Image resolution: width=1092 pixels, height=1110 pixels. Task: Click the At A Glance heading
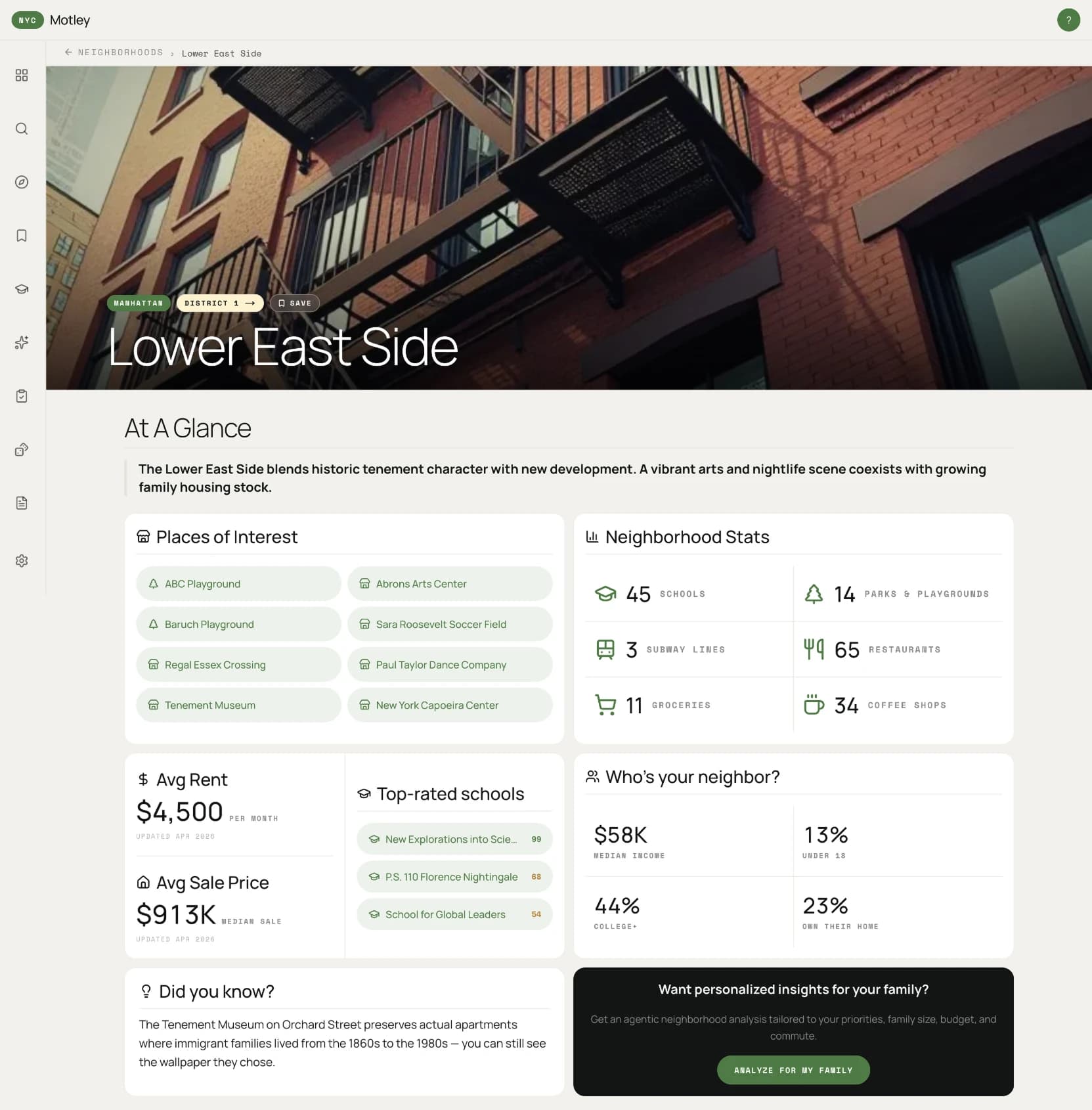tap(188, 428)
